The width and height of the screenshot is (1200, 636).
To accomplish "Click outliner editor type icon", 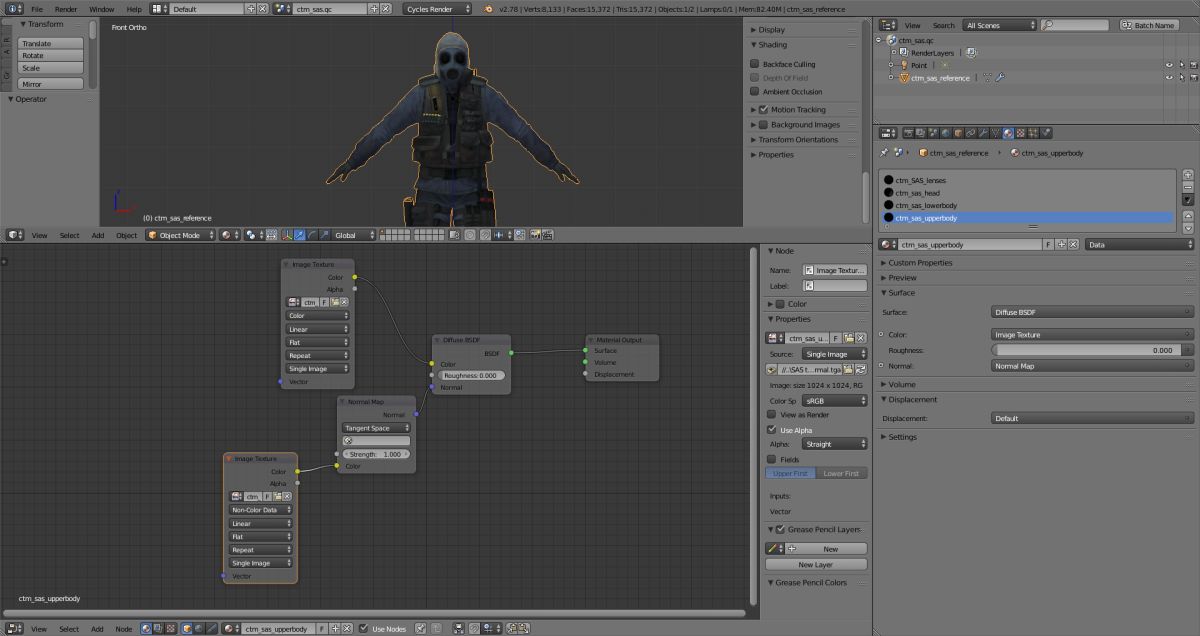I will pyautogui.click(x=888, y=25).
